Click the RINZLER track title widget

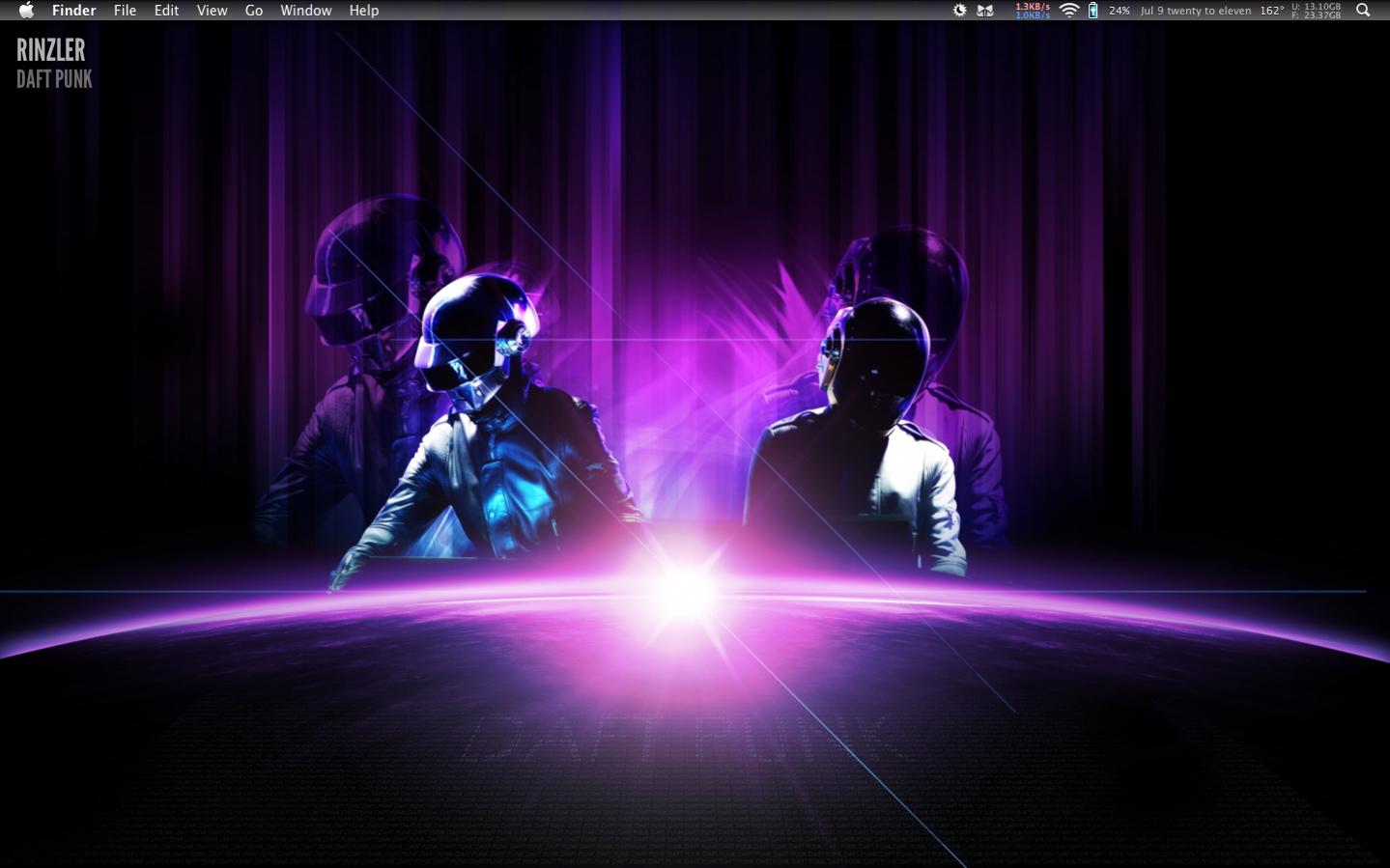(x=51, y=50)
